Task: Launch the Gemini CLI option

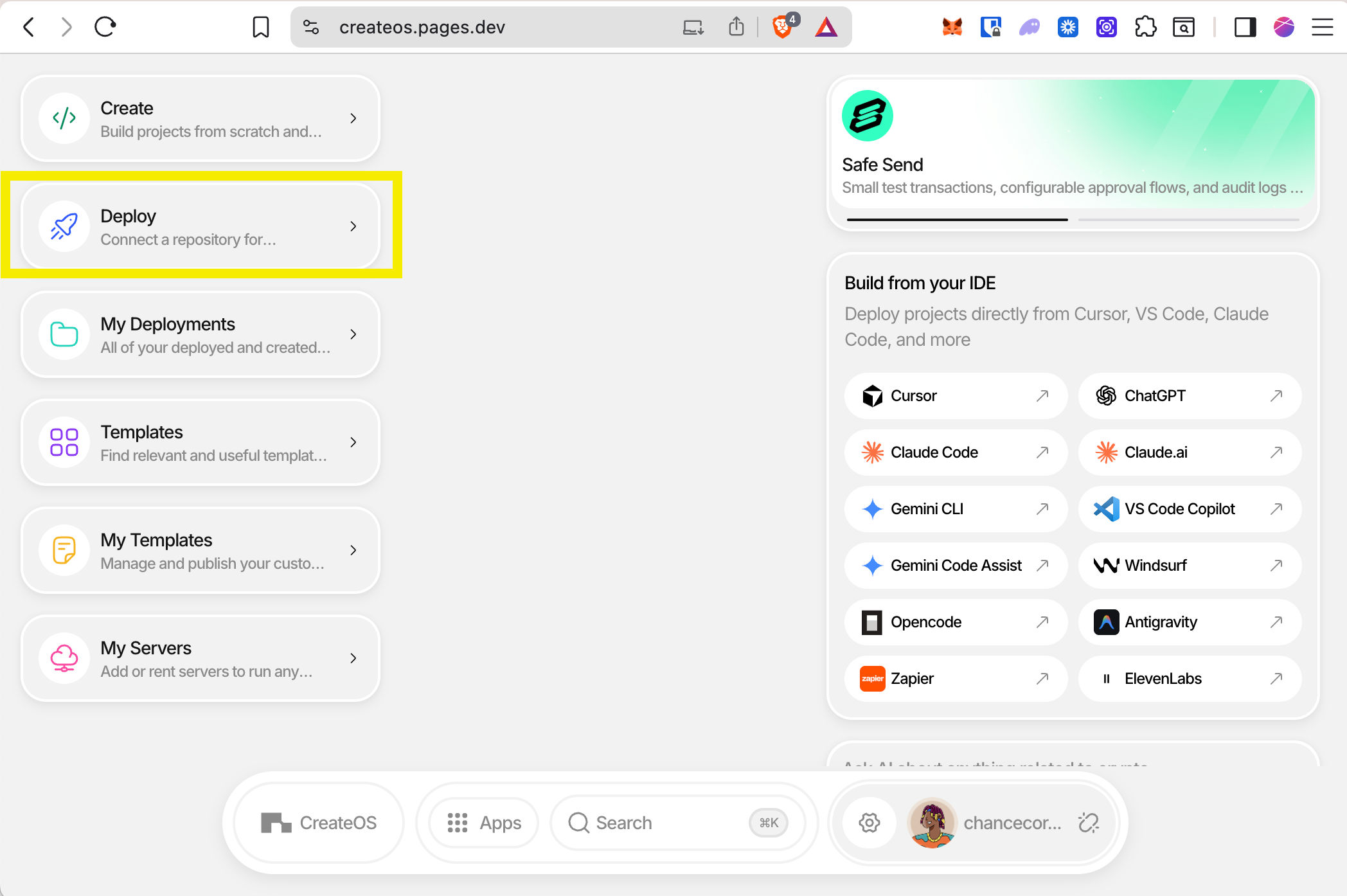Action: tap(955, 509)
